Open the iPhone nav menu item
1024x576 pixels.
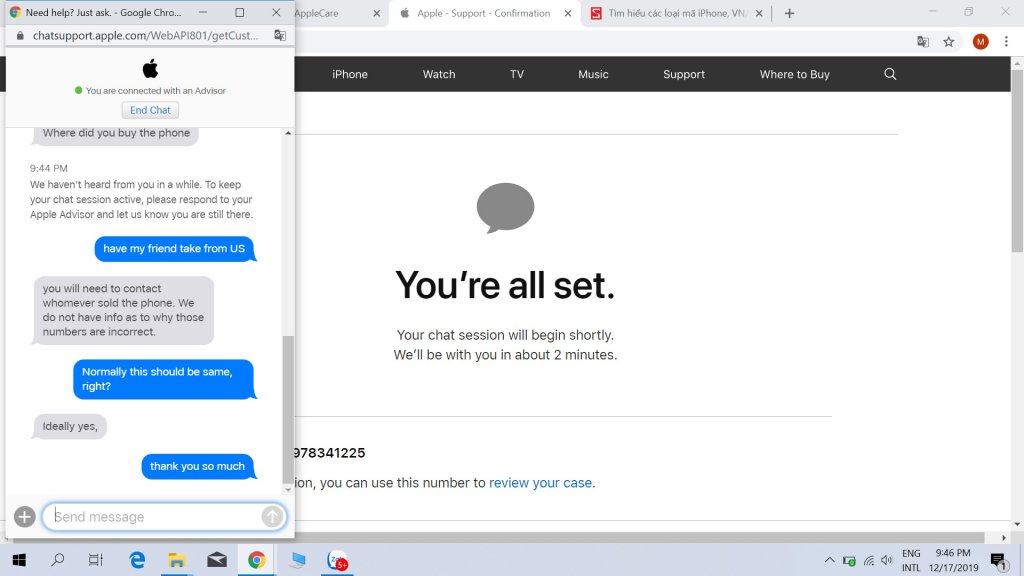tap(349, 74)
